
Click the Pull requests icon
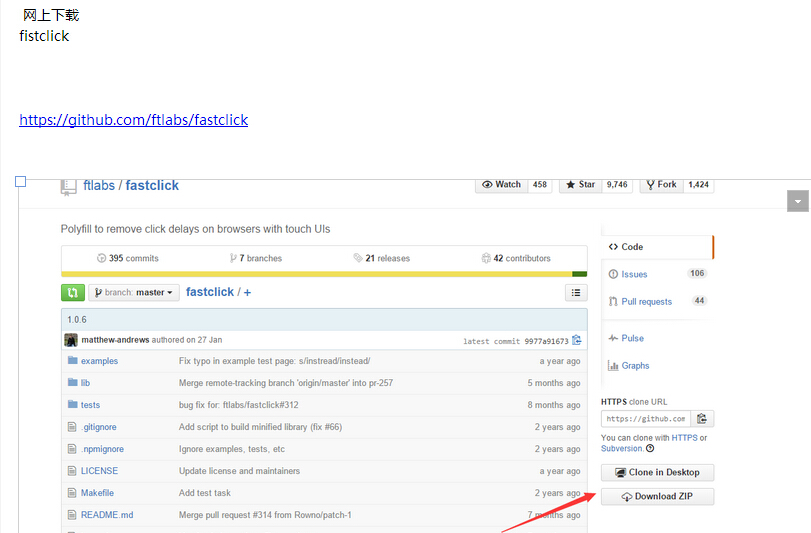tap(613, 301)
